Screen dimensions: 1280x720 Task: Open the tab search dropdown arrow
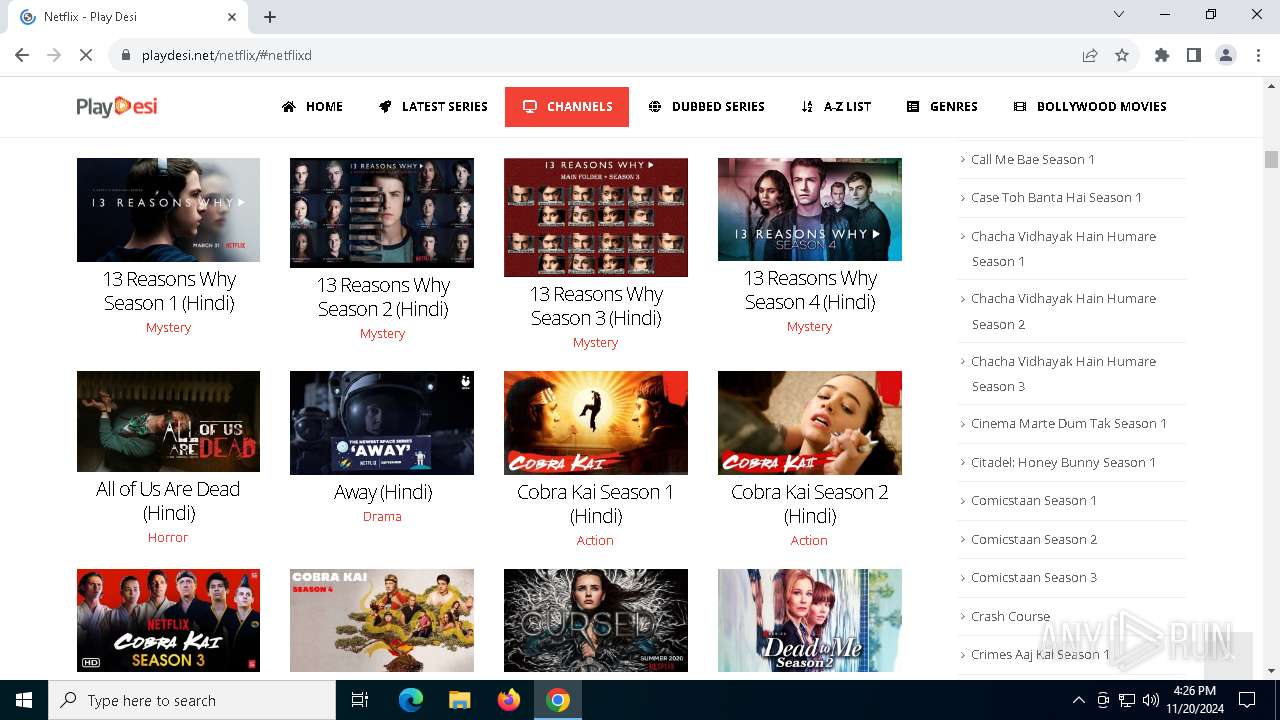pos(1119,15)
